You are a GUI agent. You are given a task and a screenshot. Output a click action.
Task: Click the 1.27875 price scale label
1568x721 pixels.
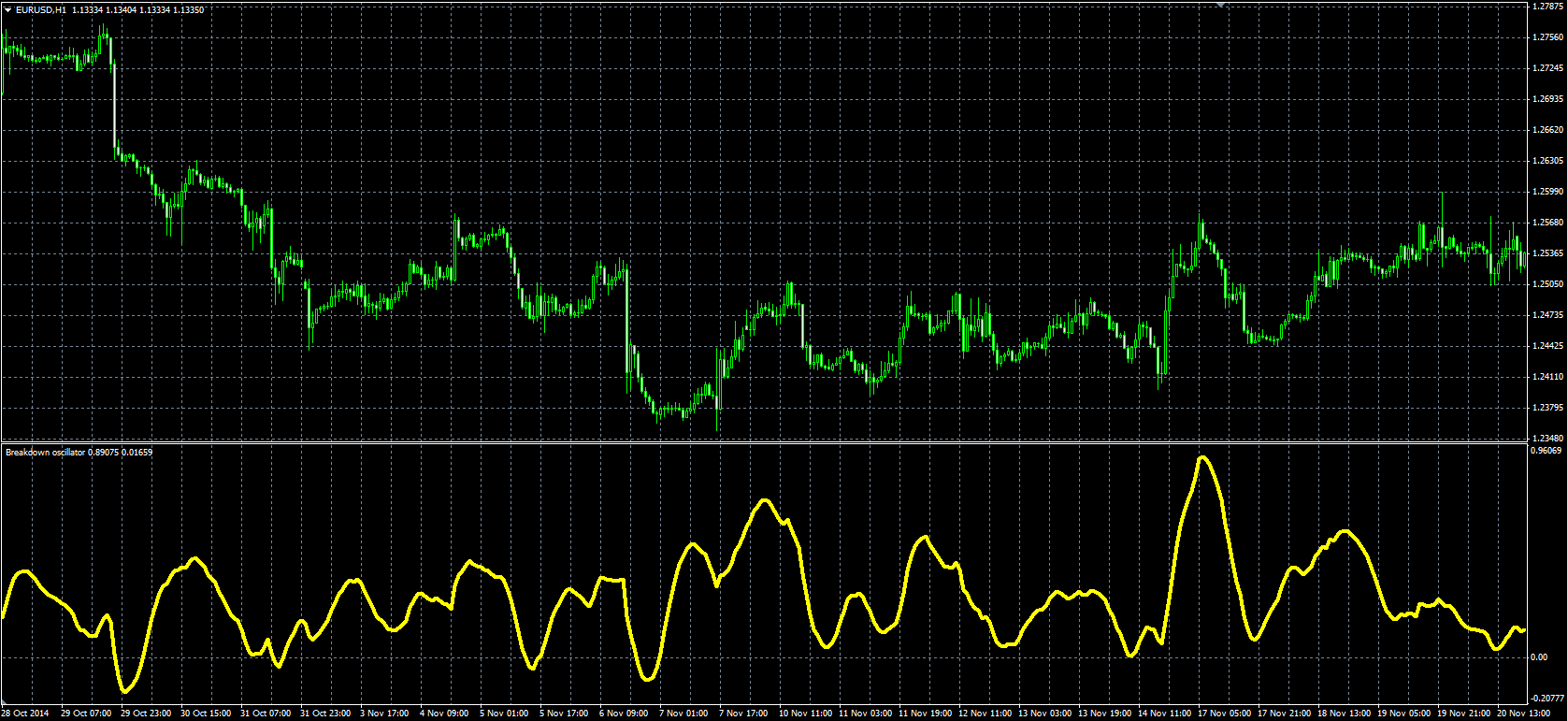pyautogui.click(x=1548, y=7)
